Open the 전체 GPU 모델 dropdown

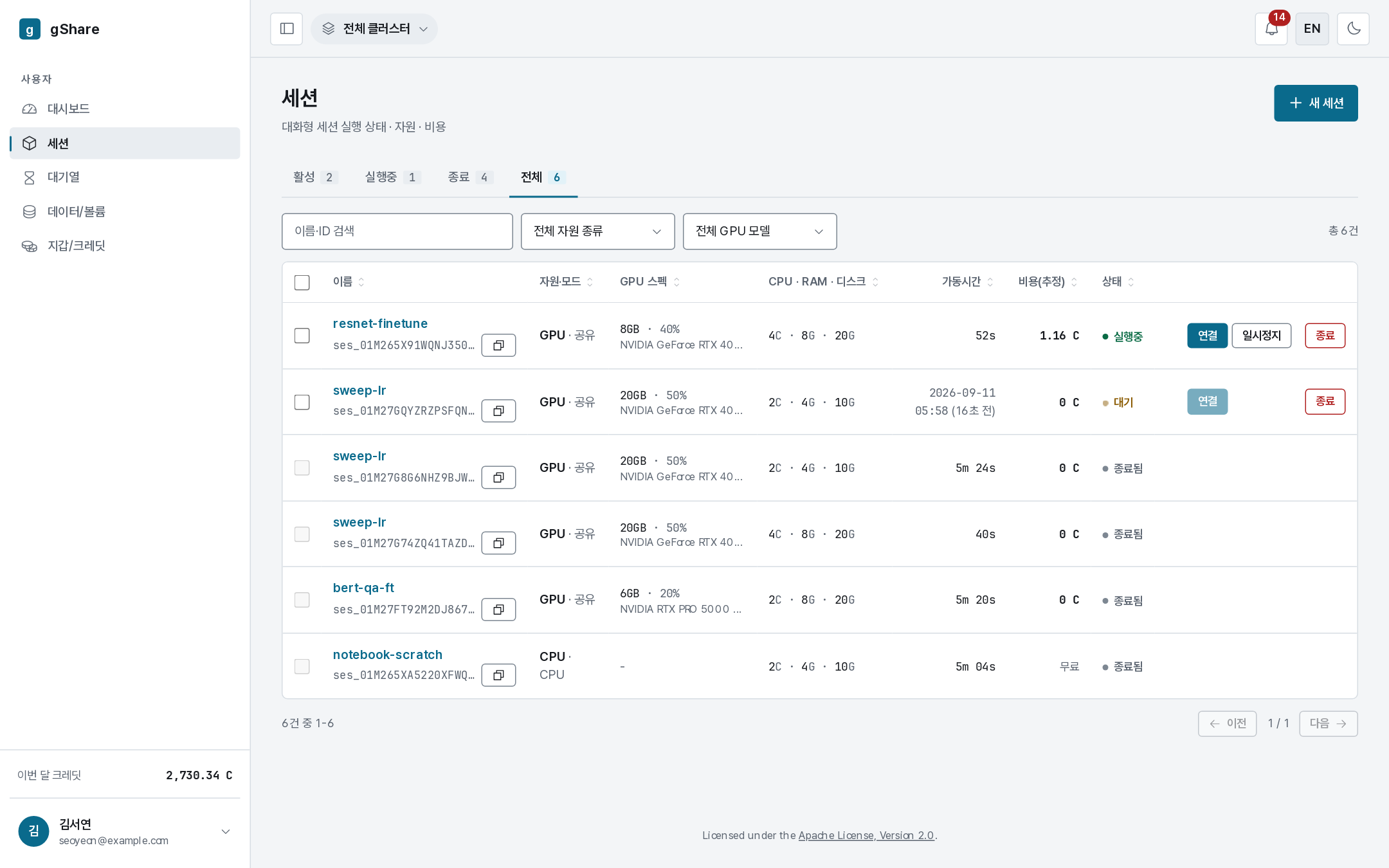[x=760, y=231]
